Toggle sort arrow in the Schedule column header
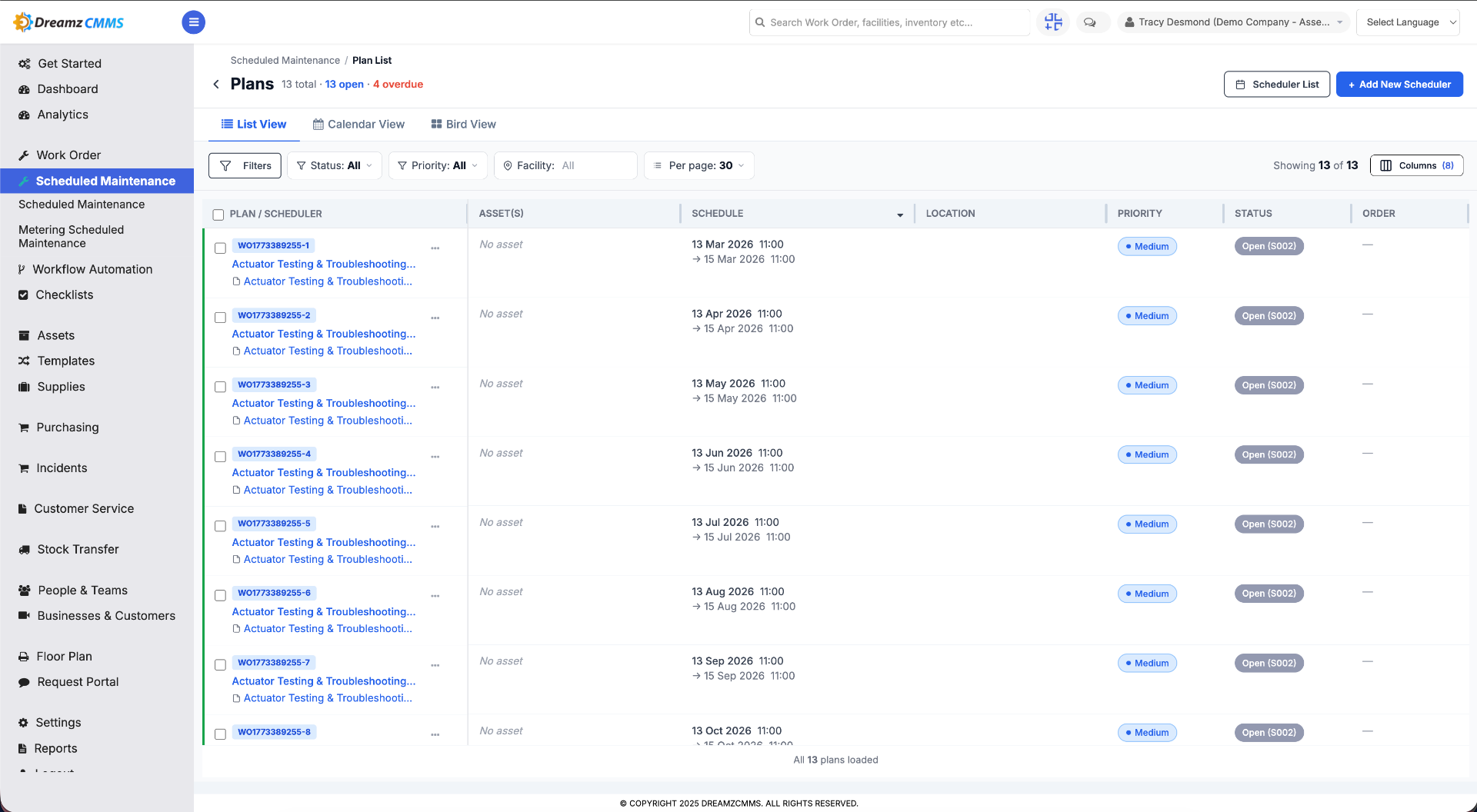The width and height of the screenshot is (1477, 812). click(x=900, y=215)
